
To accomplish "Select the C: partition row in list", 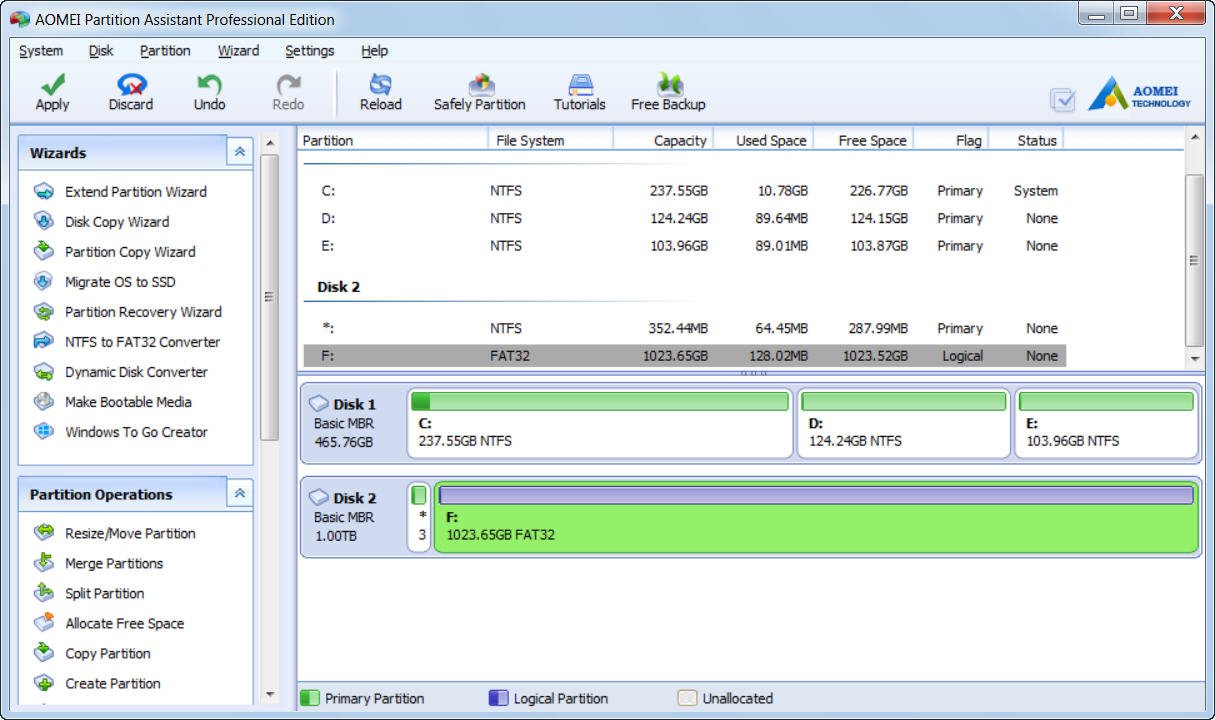I will pos(684,191).
